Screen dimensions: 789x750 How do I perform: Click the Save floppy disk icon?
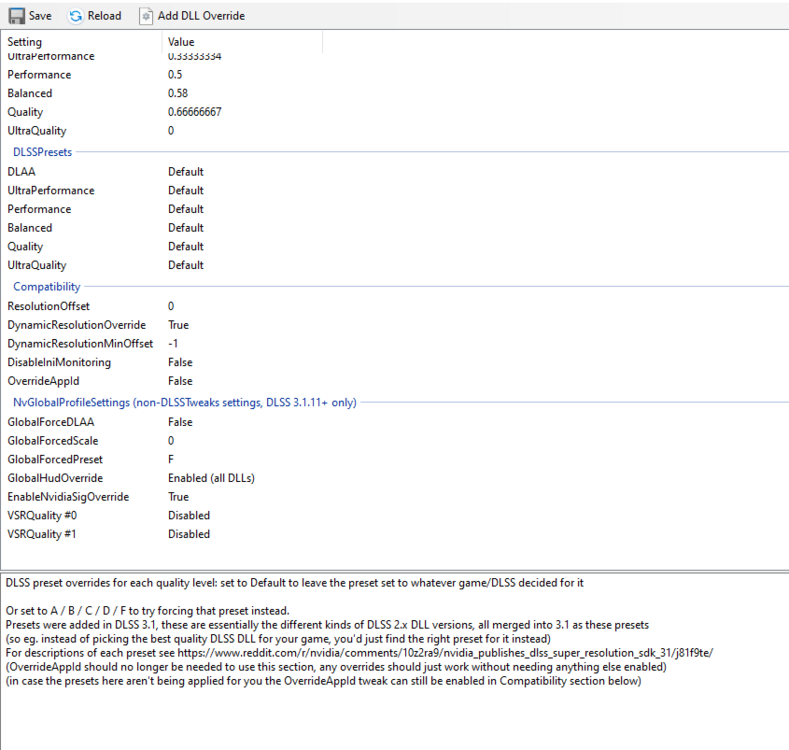click(x=16, y=16)
